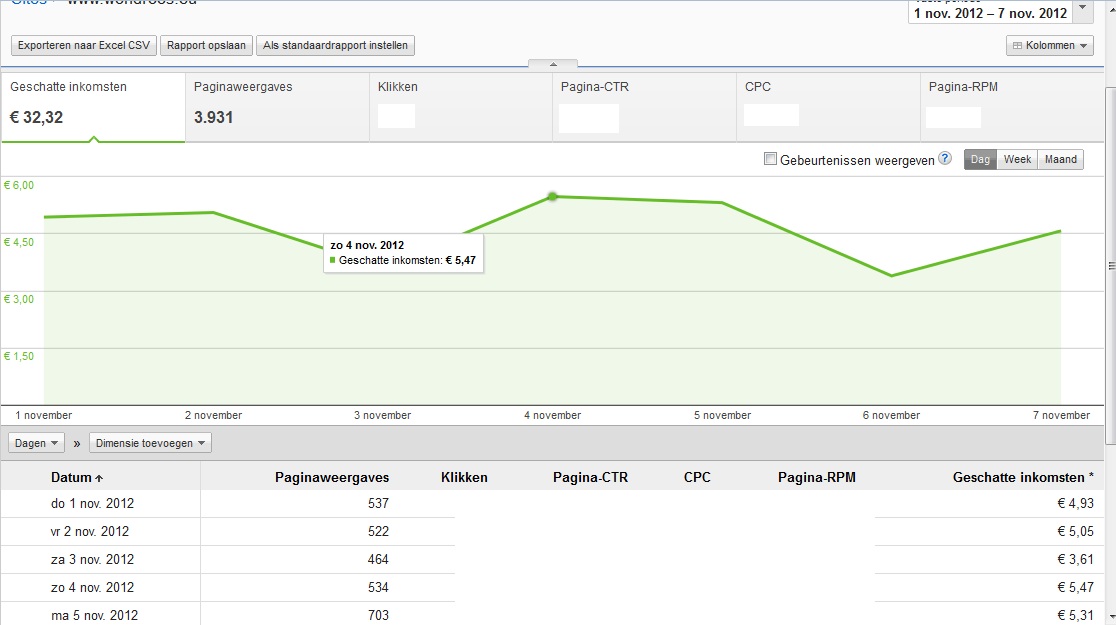1116x625 pixels.
Task: Click the do 1 nov. 2012 row date
Action: (x=93, y=503)
